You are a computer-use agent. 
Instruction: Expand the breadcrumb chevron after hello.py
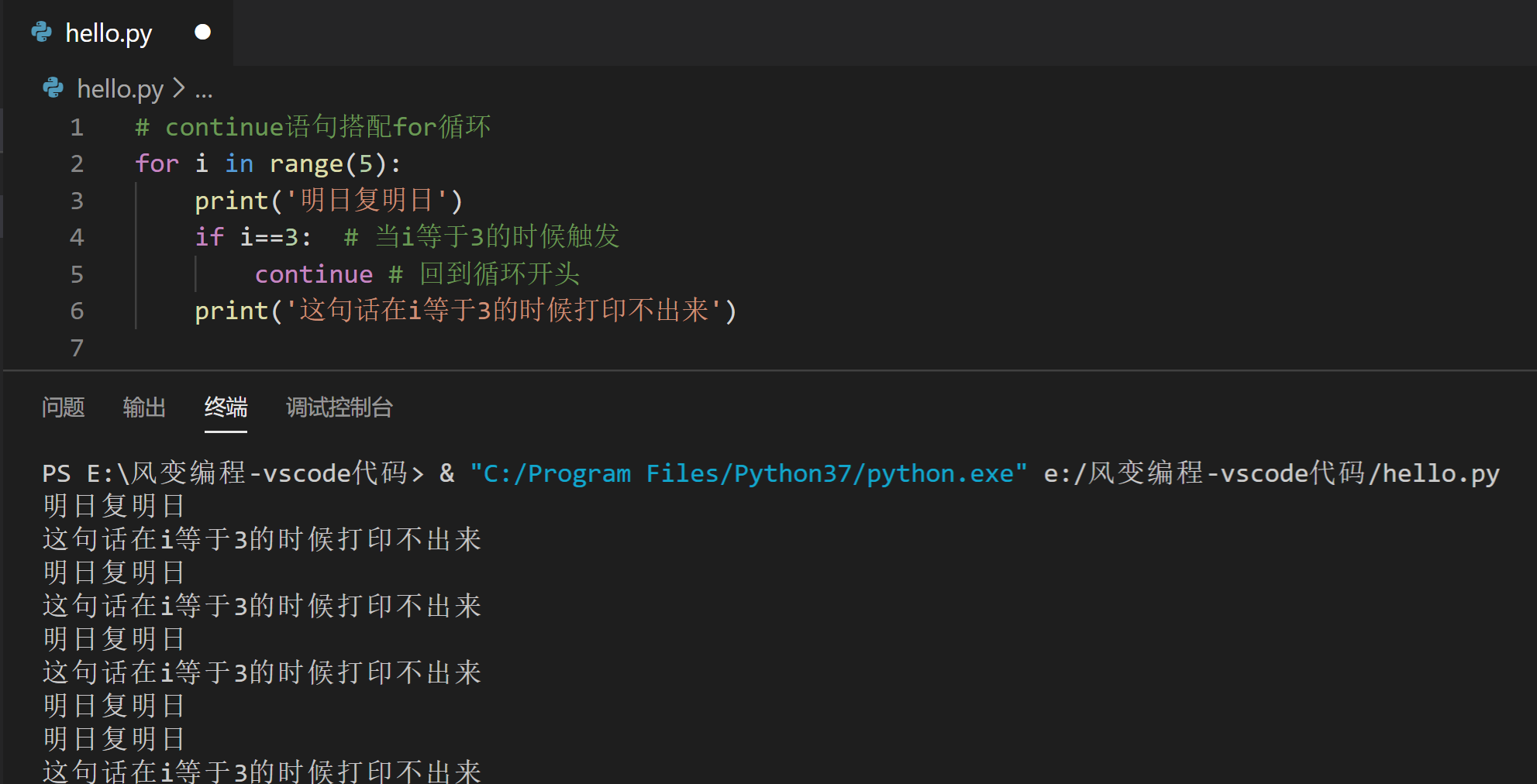[179, 88]
